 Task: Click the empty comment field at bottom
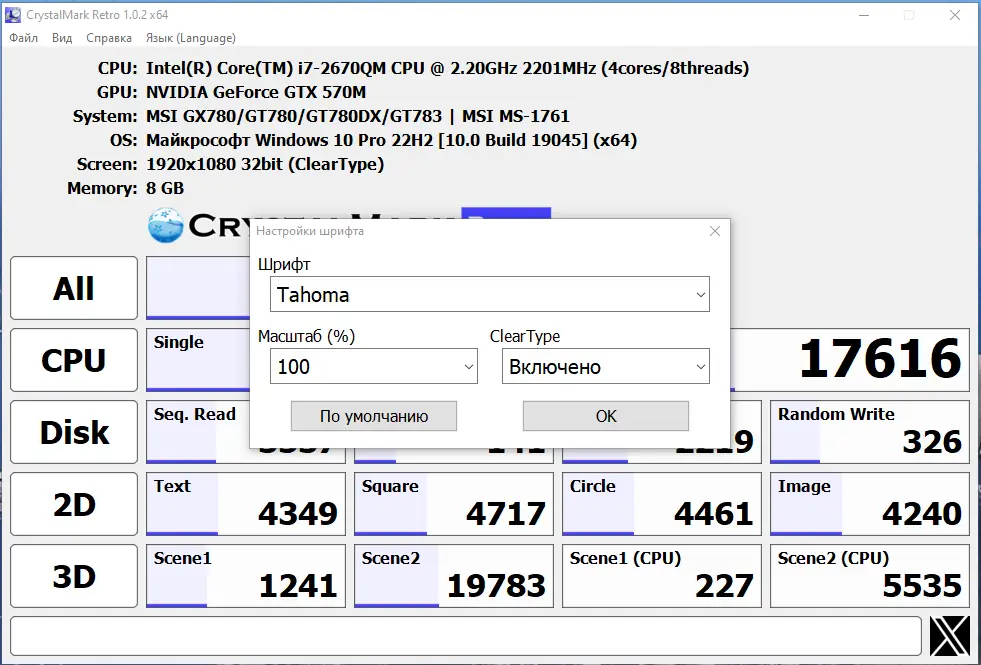click(465, 636)
